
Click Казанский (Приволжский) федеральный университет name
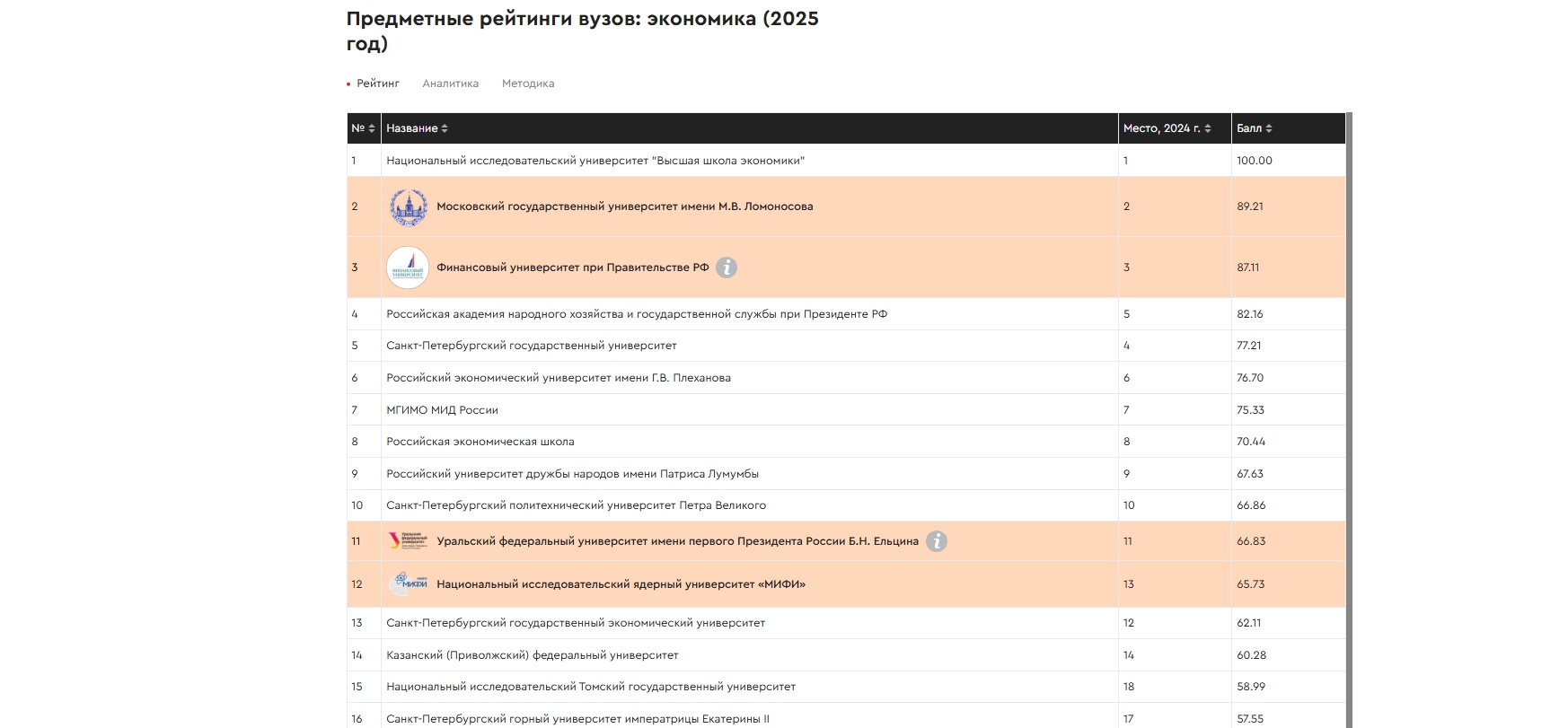point(533,655)
